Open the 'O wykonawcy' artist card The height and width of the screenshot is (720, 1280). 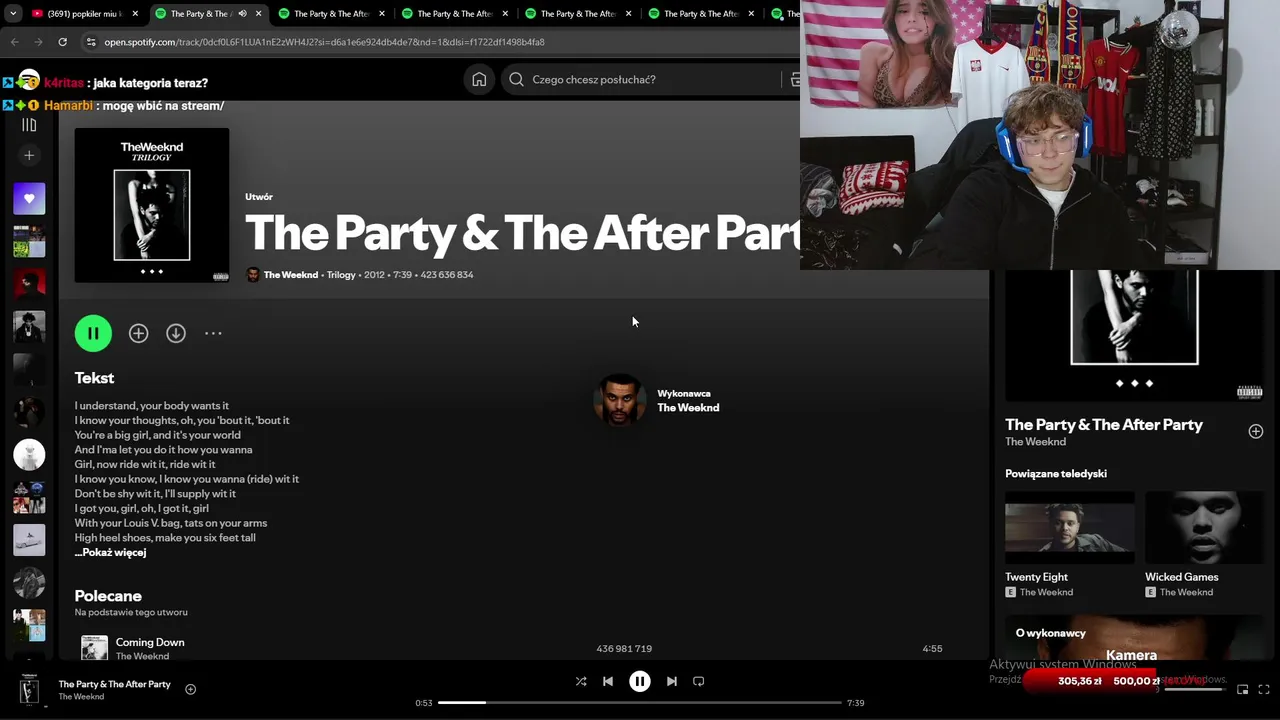1134,638
